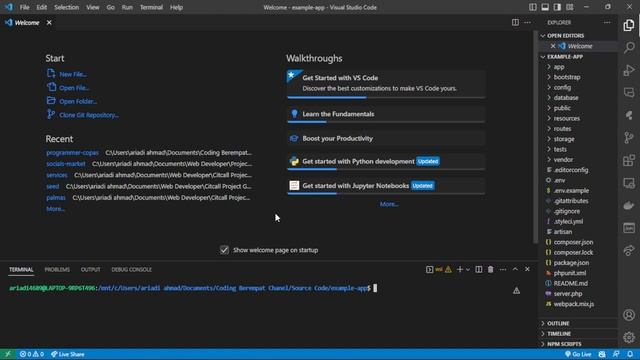The height and width of the screenshot is (360, 640).
Task: Open the Accounts icon in activity bar
Action: click(629, 315)
